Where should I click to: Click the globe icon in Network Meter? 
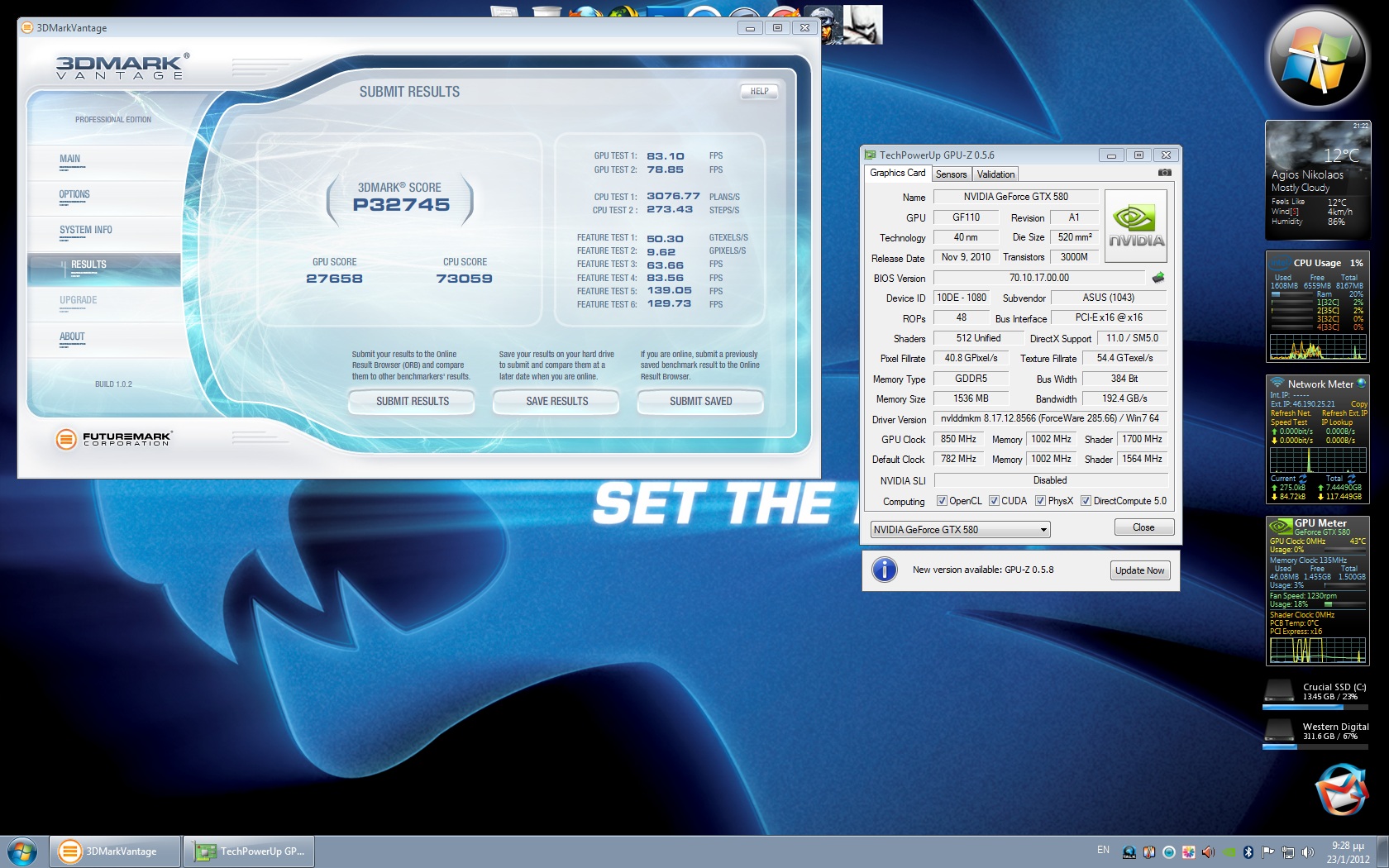tap(1362, 383)
